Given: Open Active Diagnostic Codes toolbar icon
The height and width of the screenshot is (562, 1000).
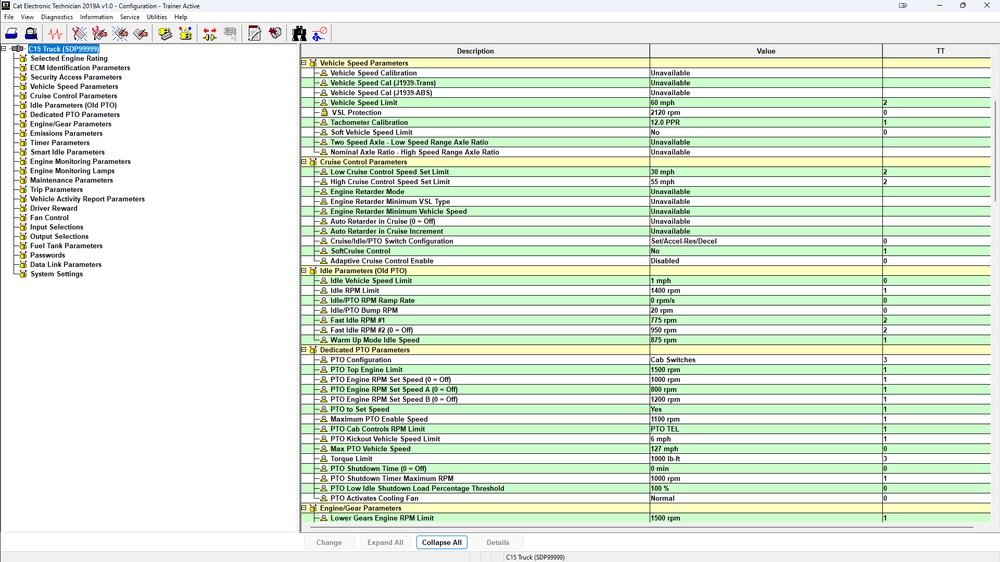Looking at the screenshot, I should [79, 33].
